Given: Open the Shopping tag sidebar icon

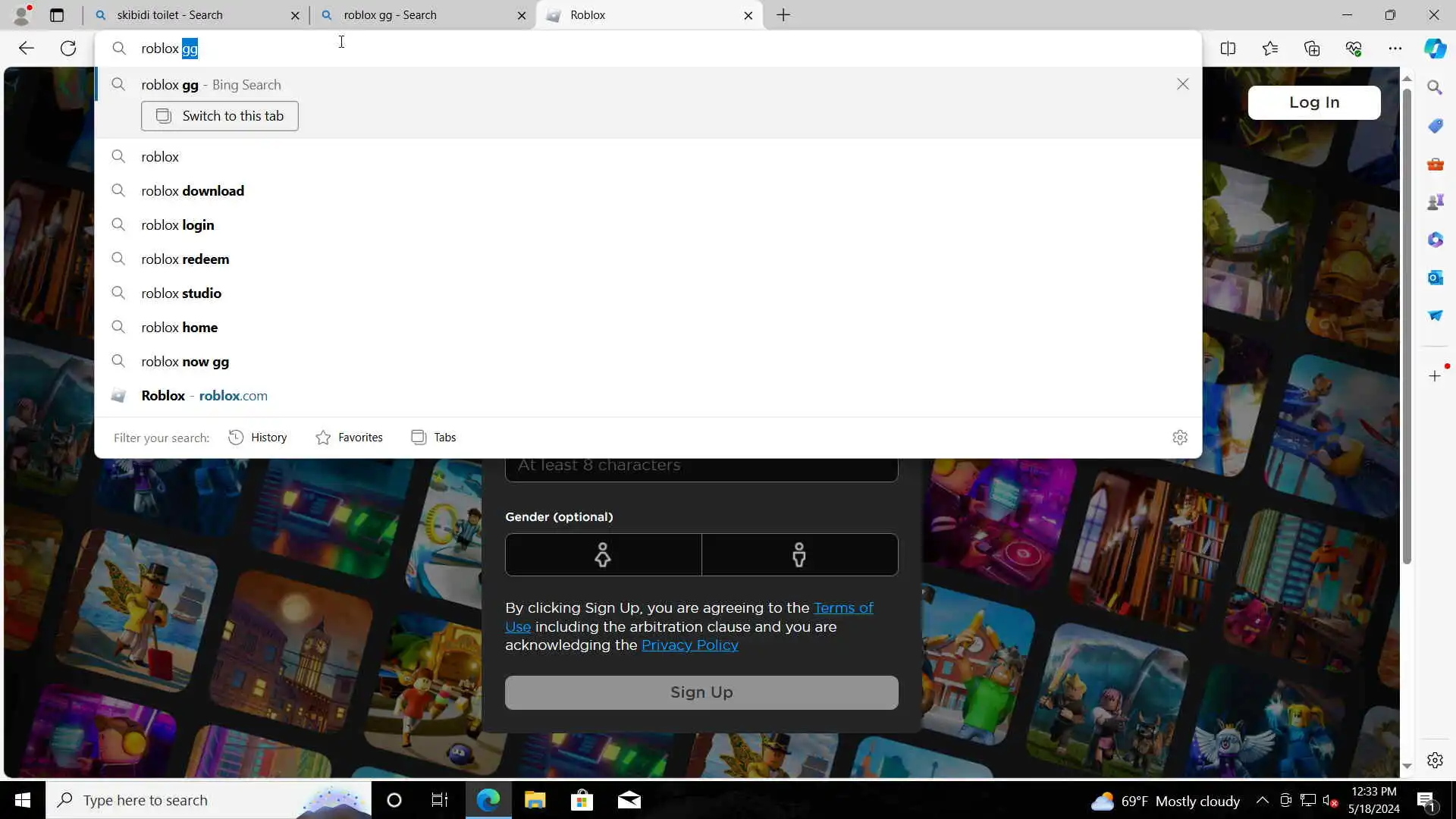Looking at the screenshot, I should pos(1435,126).
